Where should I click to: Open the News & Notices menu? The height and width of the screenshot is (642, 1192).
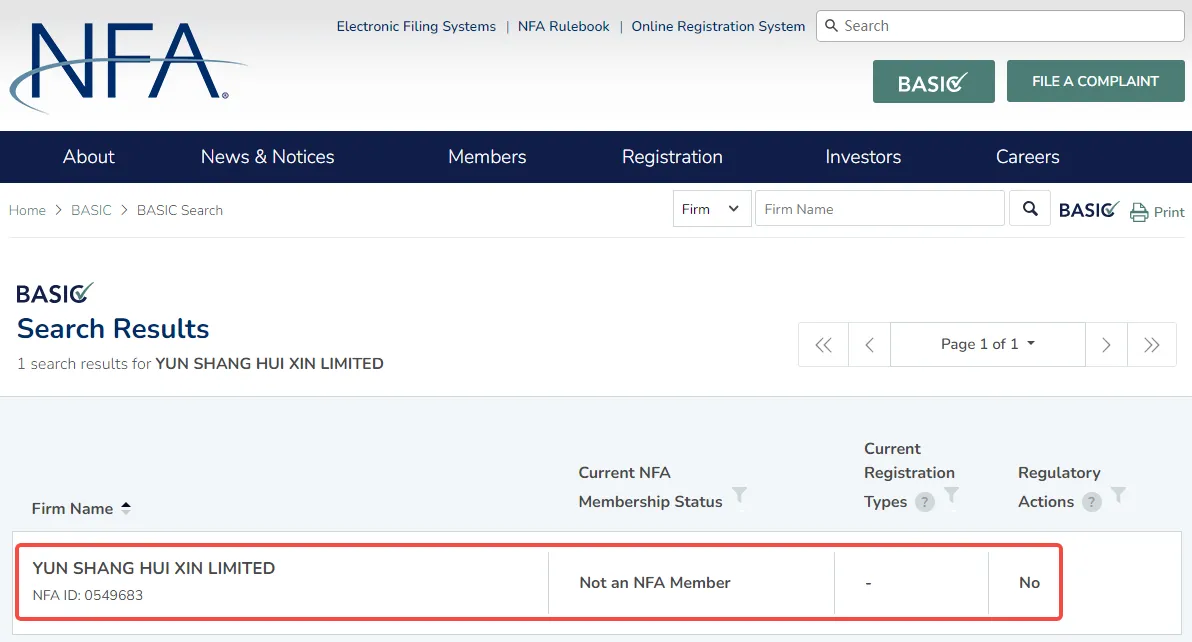(268, 157)
